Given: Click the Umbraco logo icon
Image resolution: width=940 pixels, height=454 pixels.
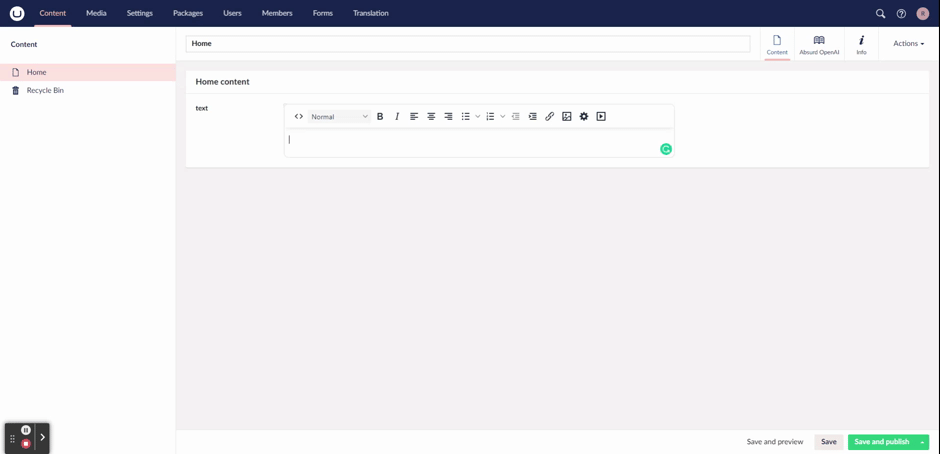Looking at the screenshot, I should tap(17, 13).
